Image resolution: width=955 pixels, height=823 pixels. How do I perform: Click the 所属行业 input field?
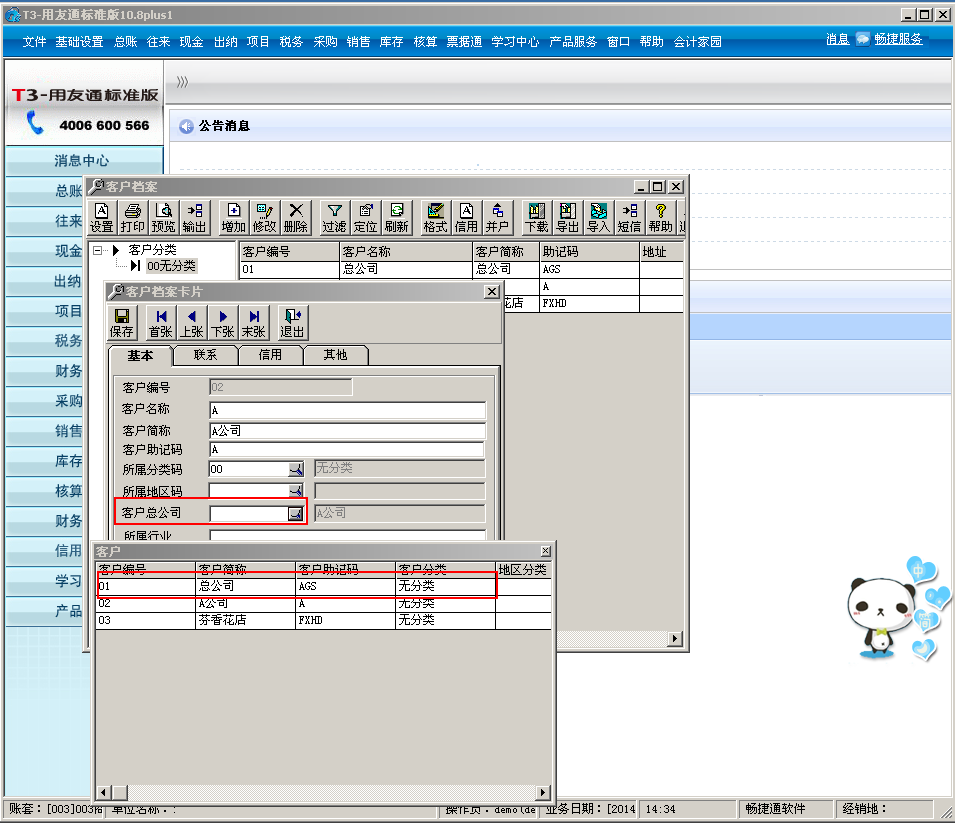[x=347, y=535]
